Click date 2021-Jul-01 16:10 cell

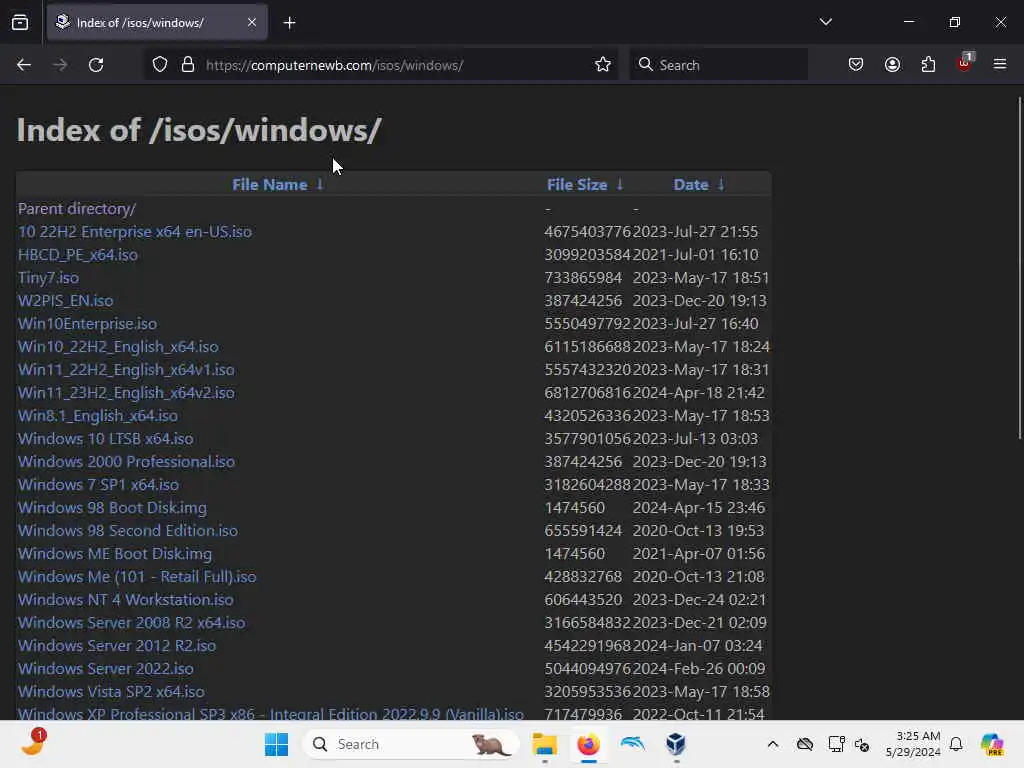coord(696,255)
